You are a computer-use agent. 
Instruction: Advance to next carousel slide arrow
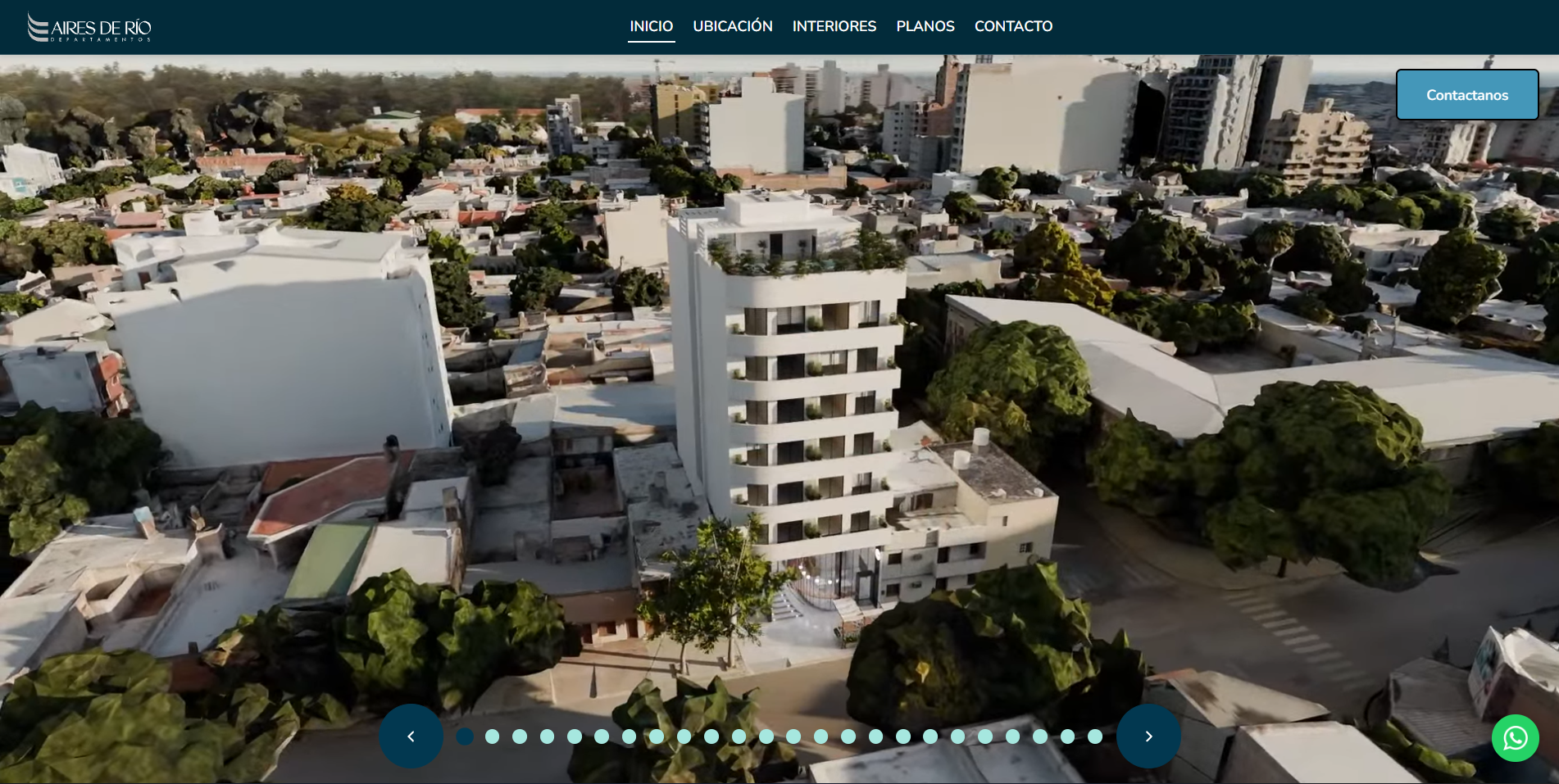[1148, 736]
